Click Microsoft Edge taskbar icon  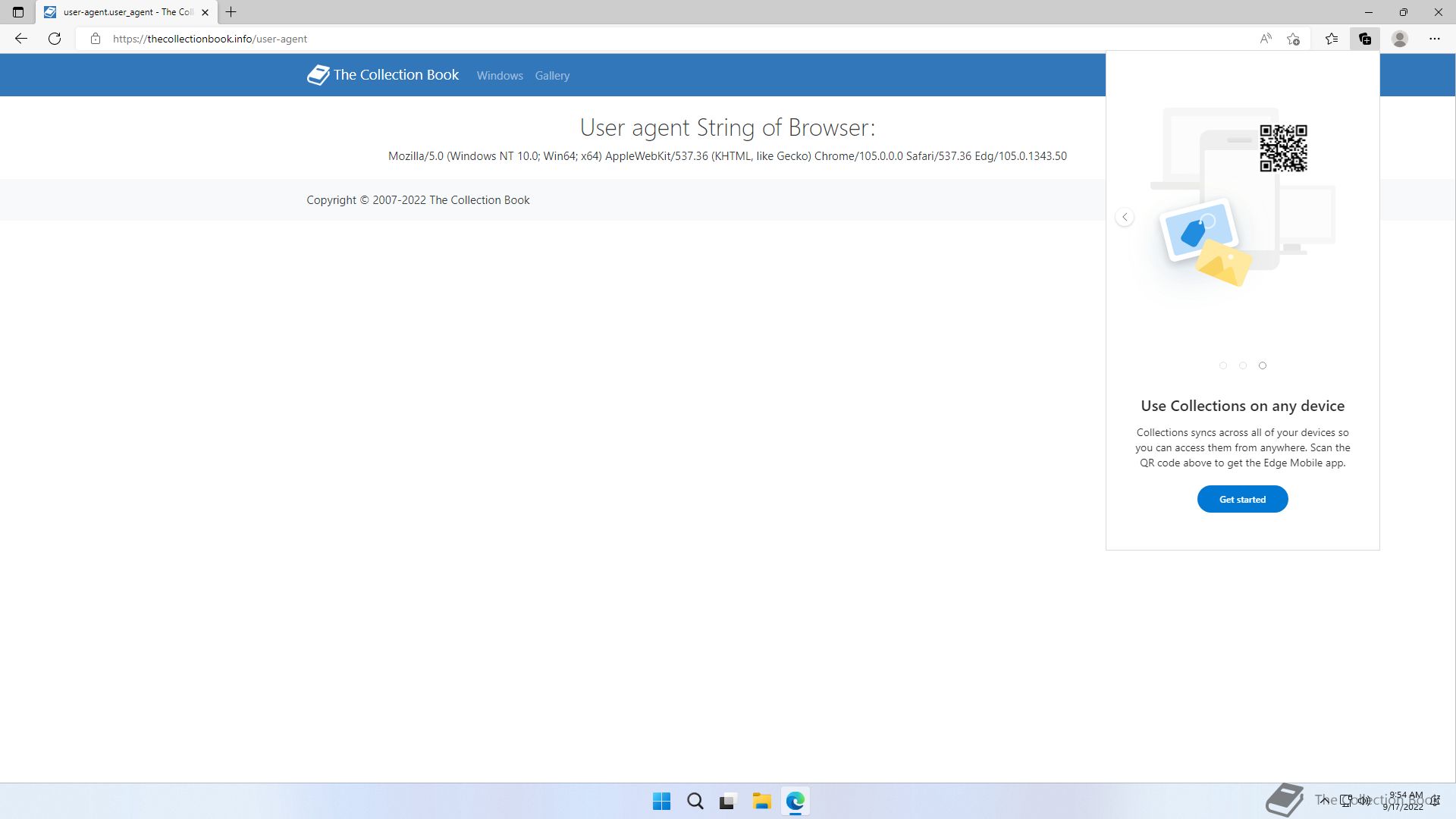(795, 802)
